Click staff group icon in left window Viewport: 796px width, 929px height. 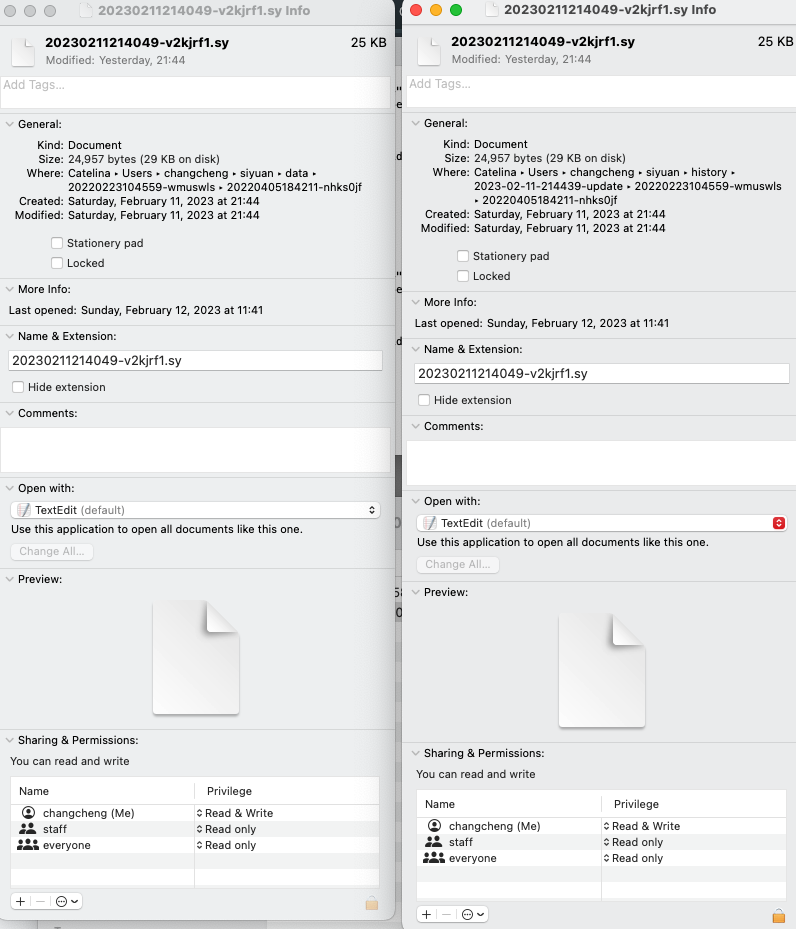(27, 828)
